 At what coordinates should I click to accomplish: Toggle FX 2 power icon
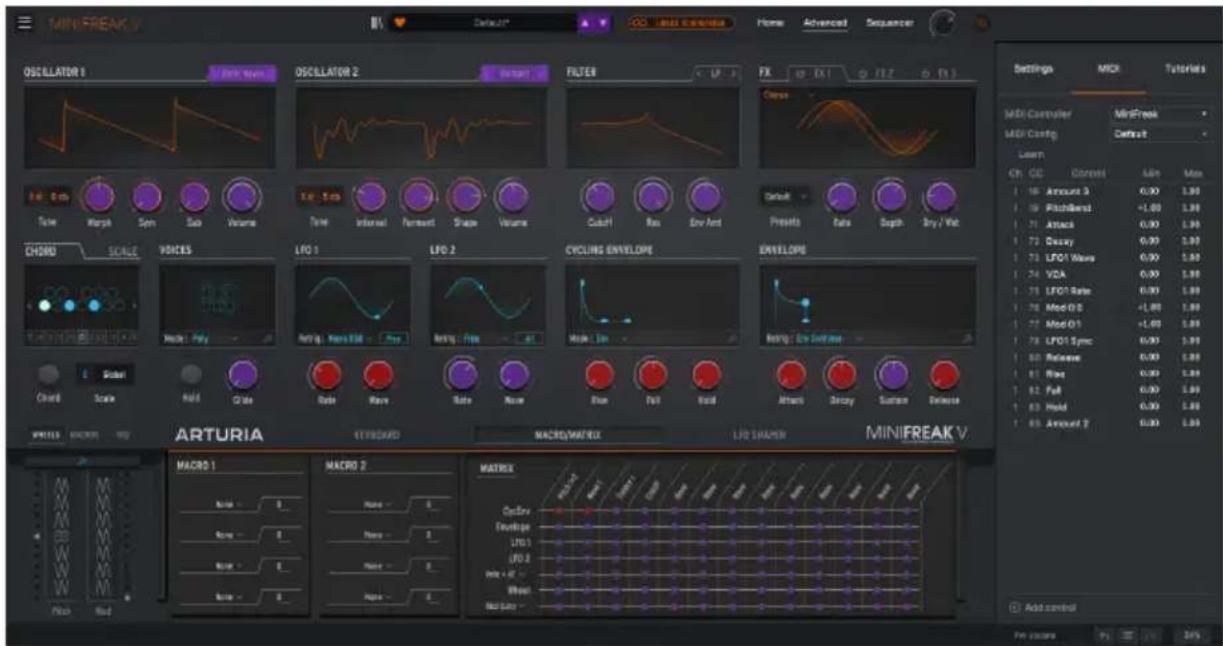pyautogui.click(x=863, y=73)
